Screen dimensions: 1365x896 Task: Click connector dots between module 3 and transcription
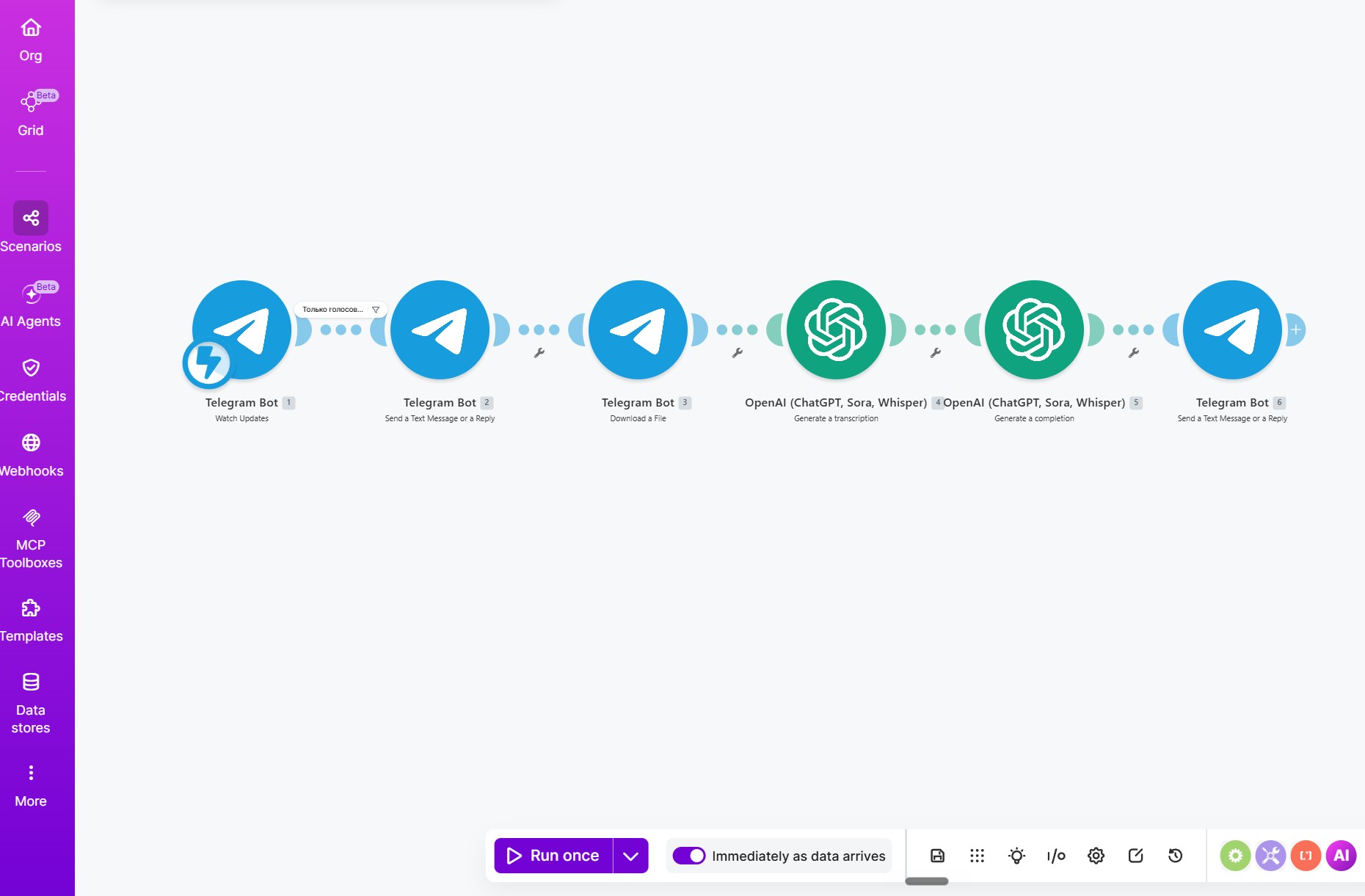point(738,329)
